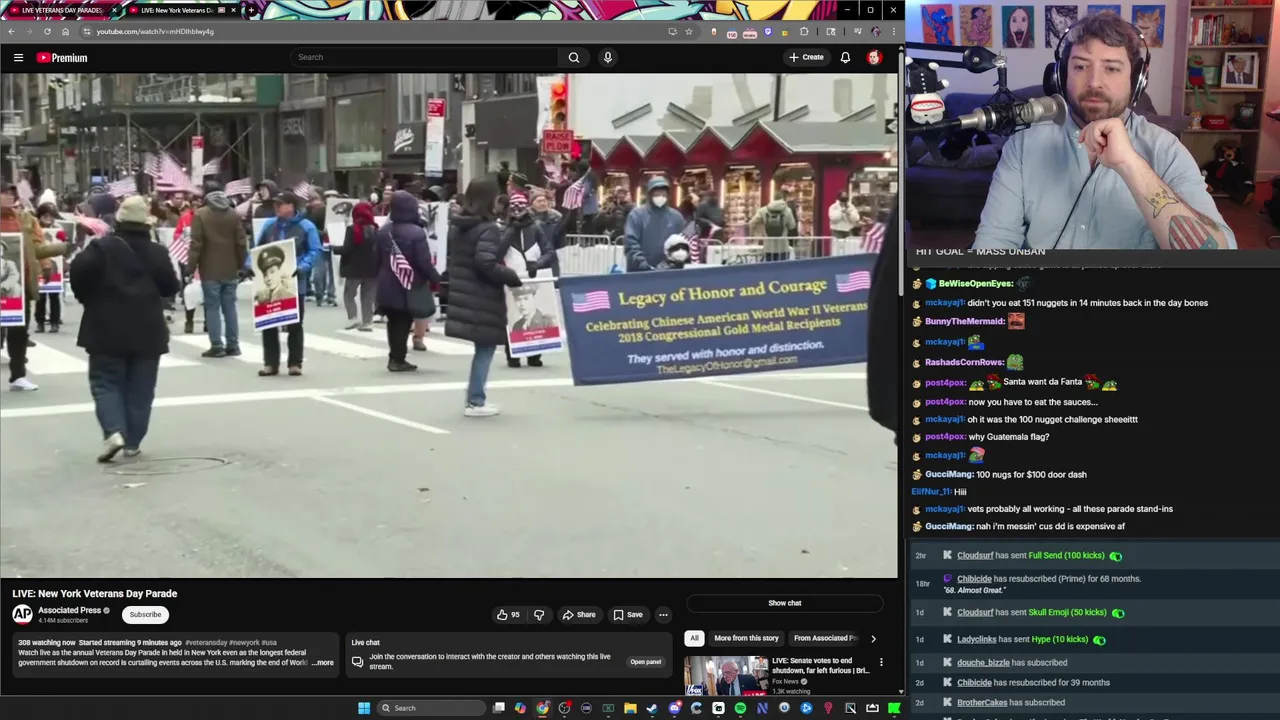
Task: Click video title LIVE: New York Veterans Day Parade
Action: [x=94, y=594]
